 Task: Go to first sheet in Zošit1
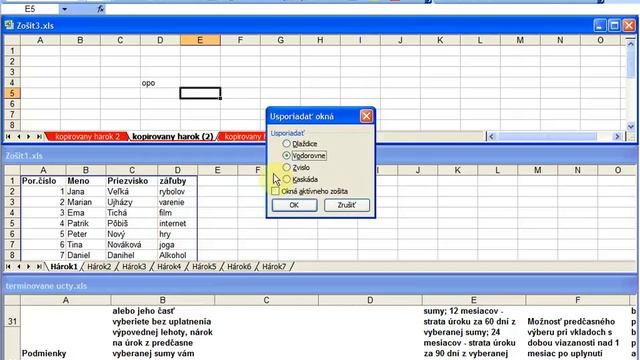pyautogui.click(x=8, y=267)
